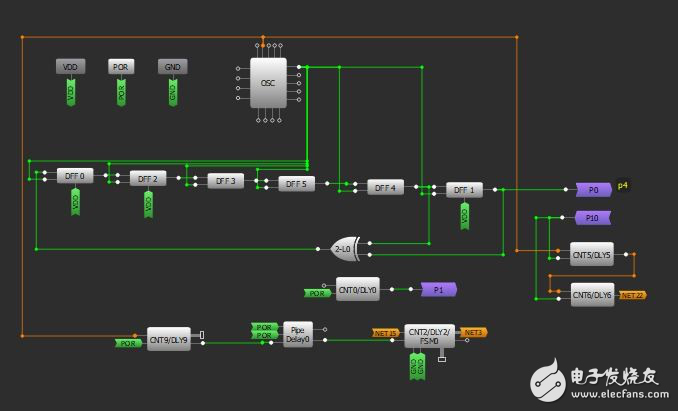Click the gray VDD block
Screen dimensions: 678x411
[70, 66]
